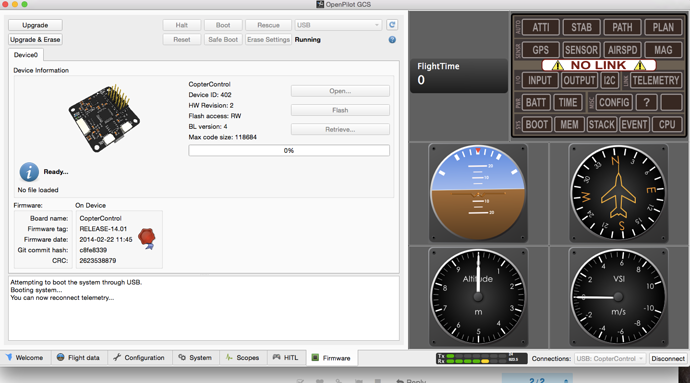
Task: Click the Upgrade & Erase button
Action: pyautogui.click(x=35, y=40)
